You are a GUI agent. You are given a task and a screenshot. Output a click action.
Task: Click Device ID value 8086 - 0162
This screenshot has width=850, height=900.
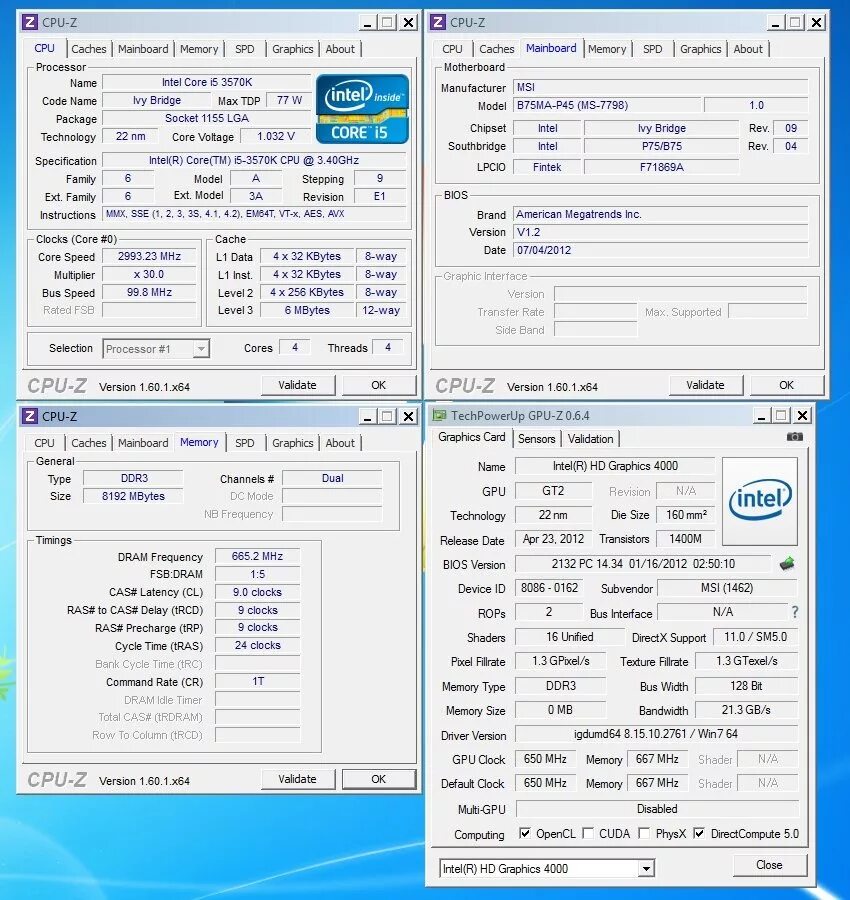549,588
